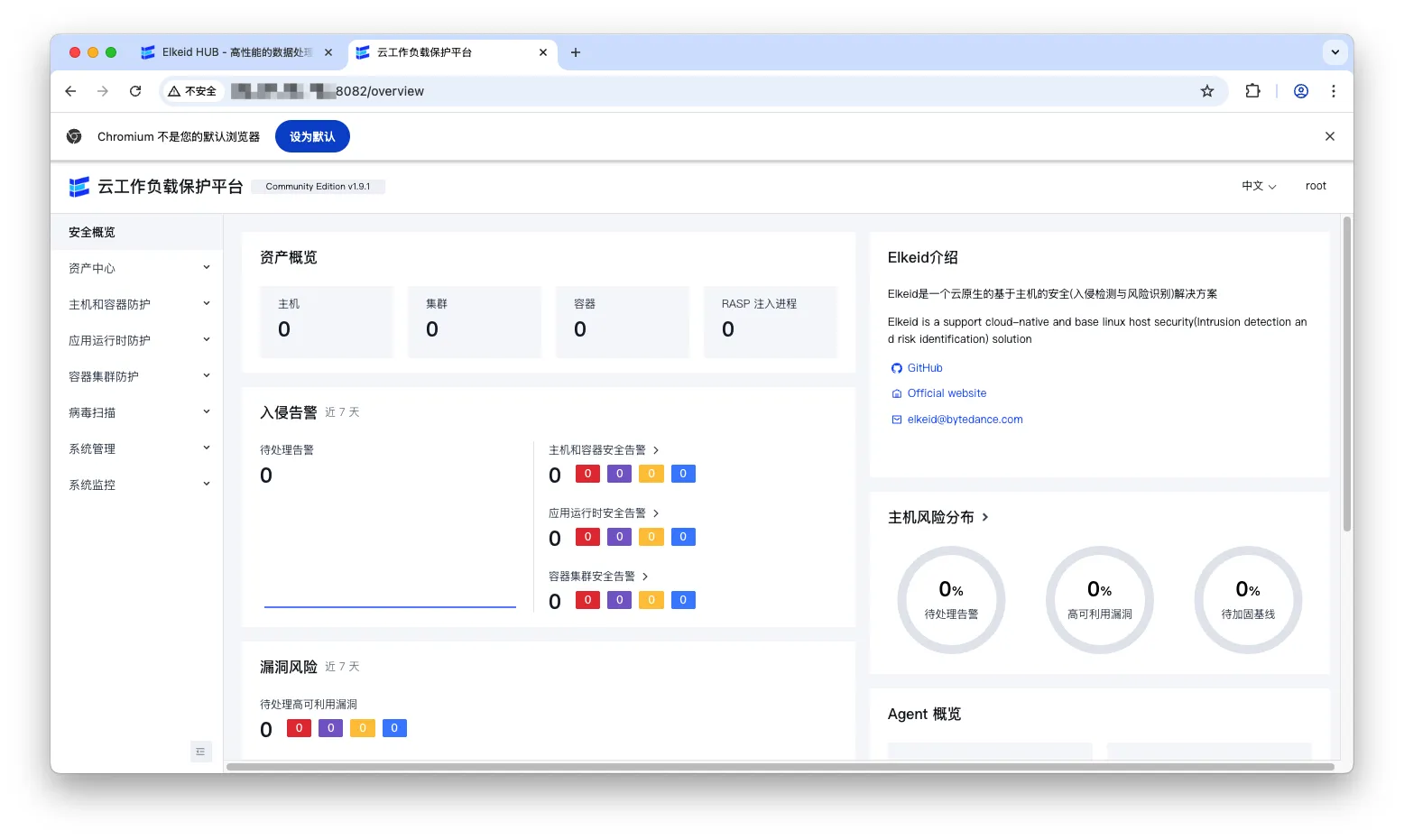This screenshot has height=840, width=1404.
Task: Dismiss the default browser notification bar
Action: 1329,136
